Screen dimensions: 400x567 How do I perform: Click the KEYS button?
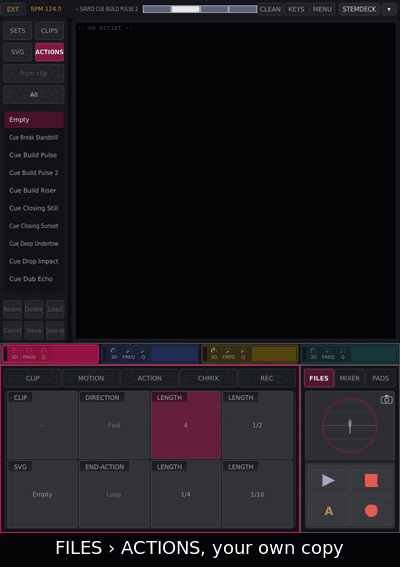pos(296,9)
